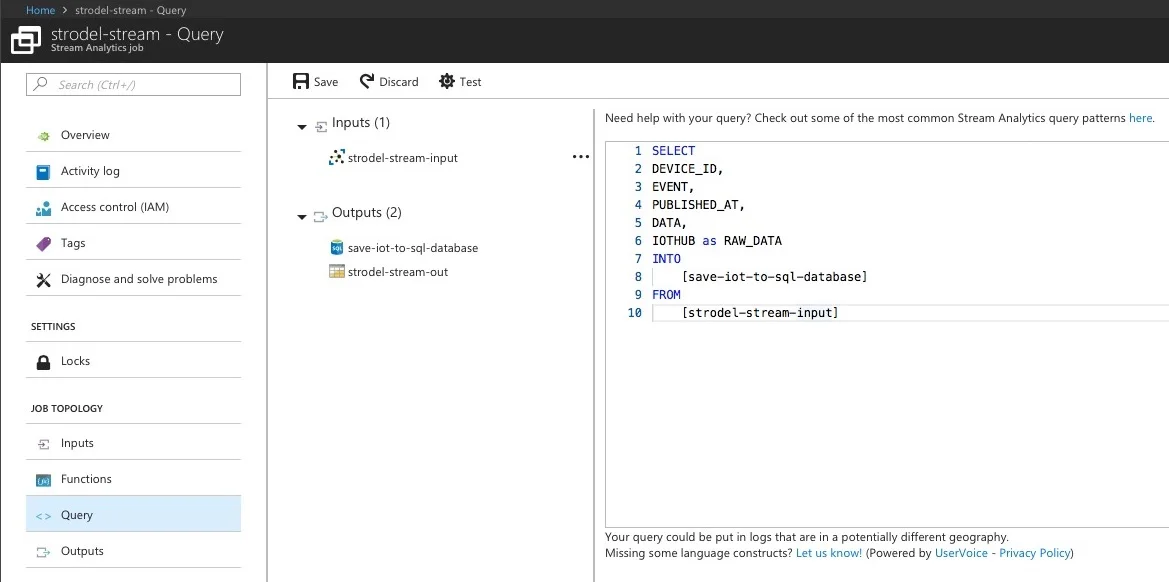Open Access control (IAM)
The height and width of the screenshot is (582, 1169).
[133, 206]
